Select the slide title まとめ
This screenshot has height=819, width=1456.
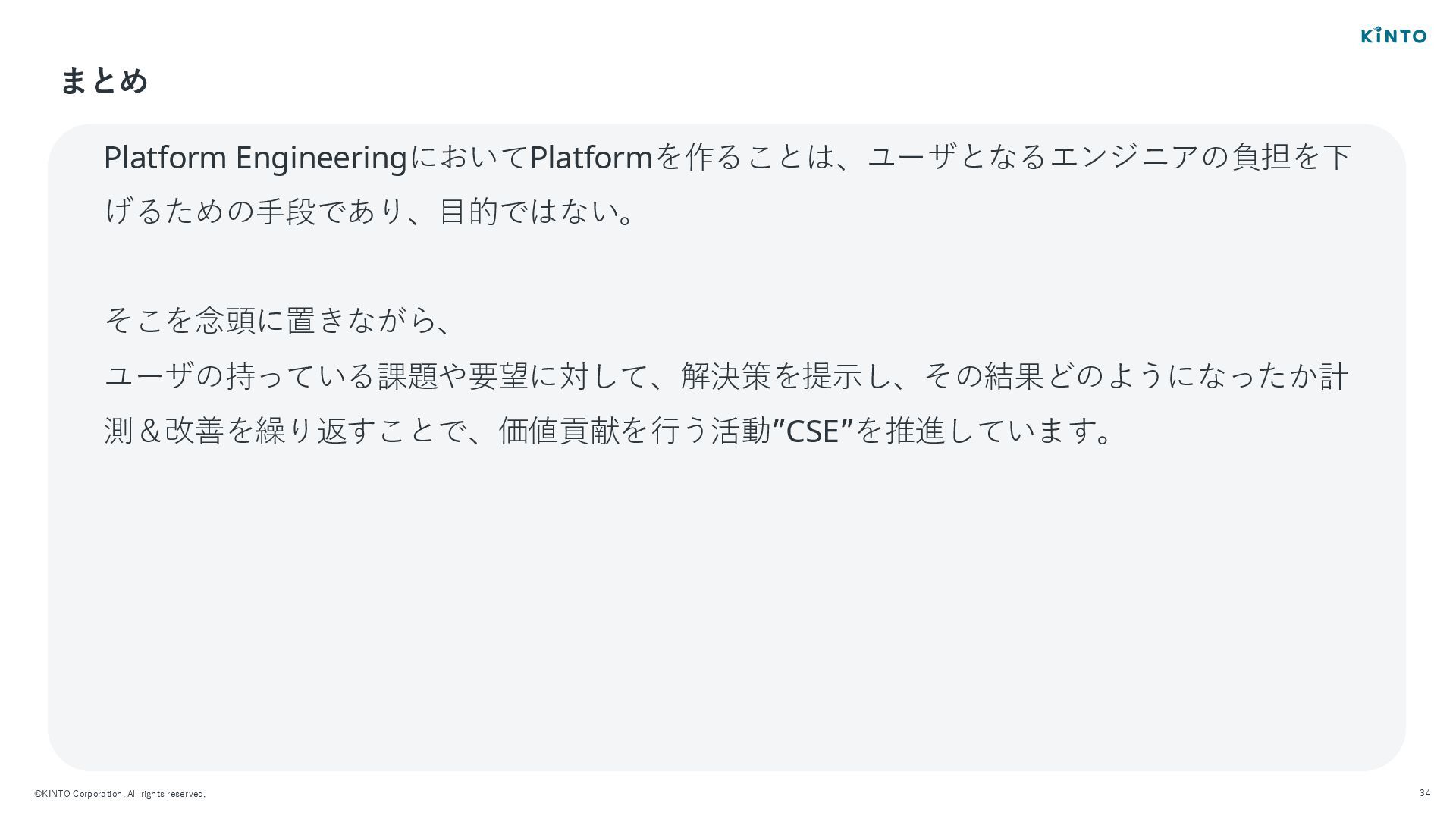(104, 80)
